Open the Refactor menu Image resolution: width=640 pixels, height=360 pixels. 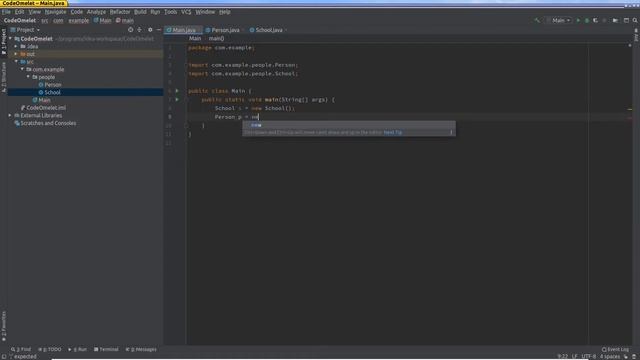(120, 12)
